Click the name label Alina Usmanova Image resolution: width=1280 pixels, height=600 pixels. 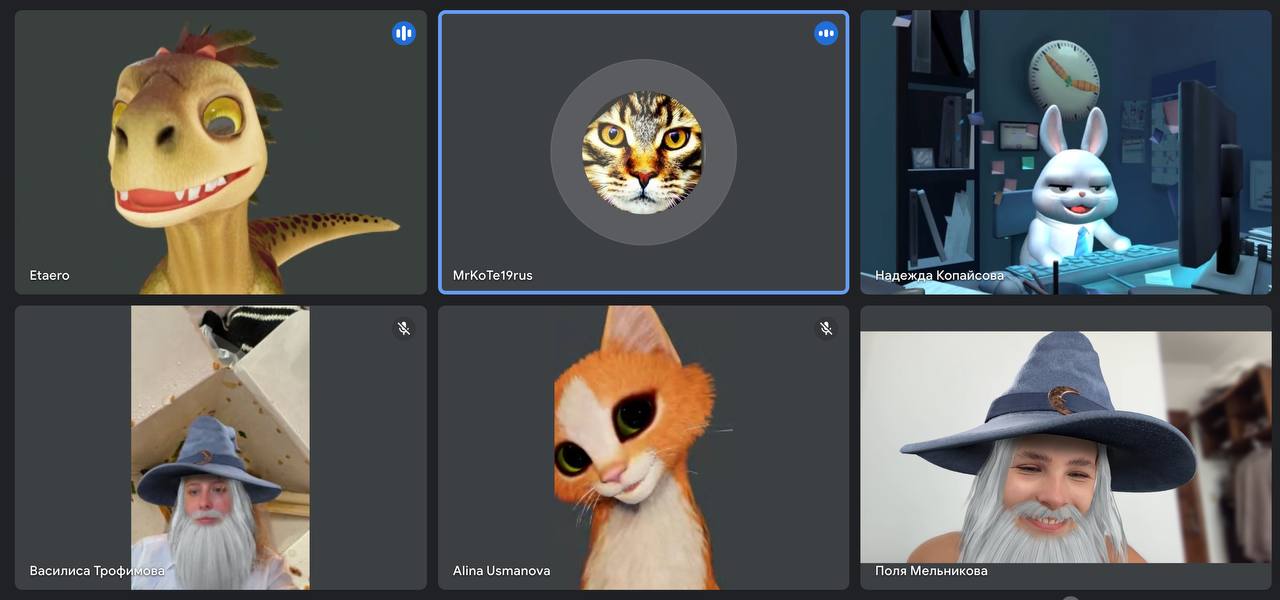coord(502,570)
